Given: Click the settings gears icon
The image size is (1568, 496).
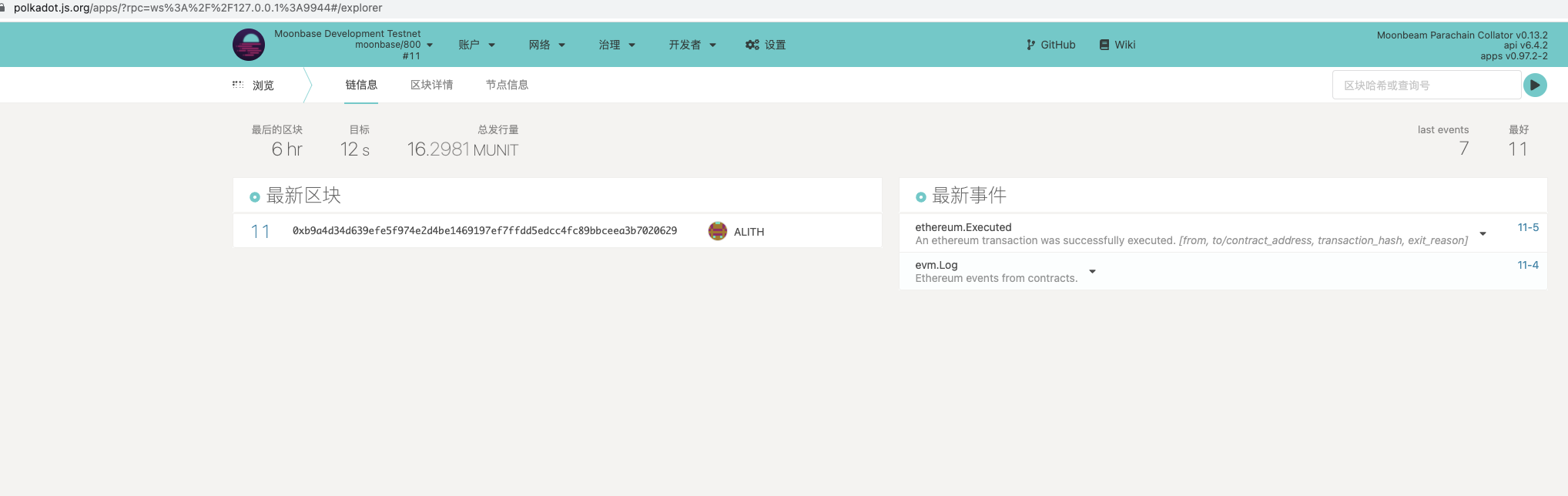Looking at the screenshot, I should [x=752, y=45].
